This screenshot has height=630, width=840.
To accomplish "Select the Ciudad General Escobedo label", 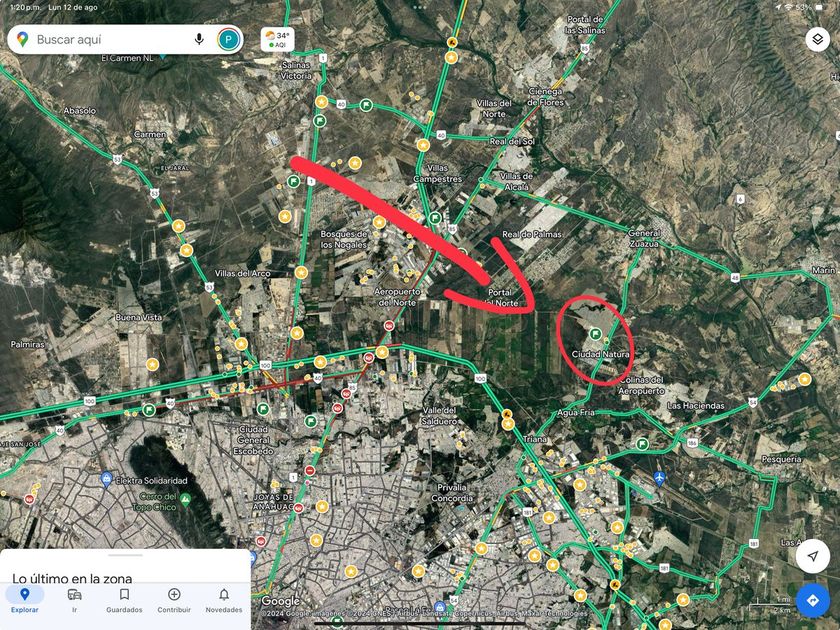I will point(253,440).
